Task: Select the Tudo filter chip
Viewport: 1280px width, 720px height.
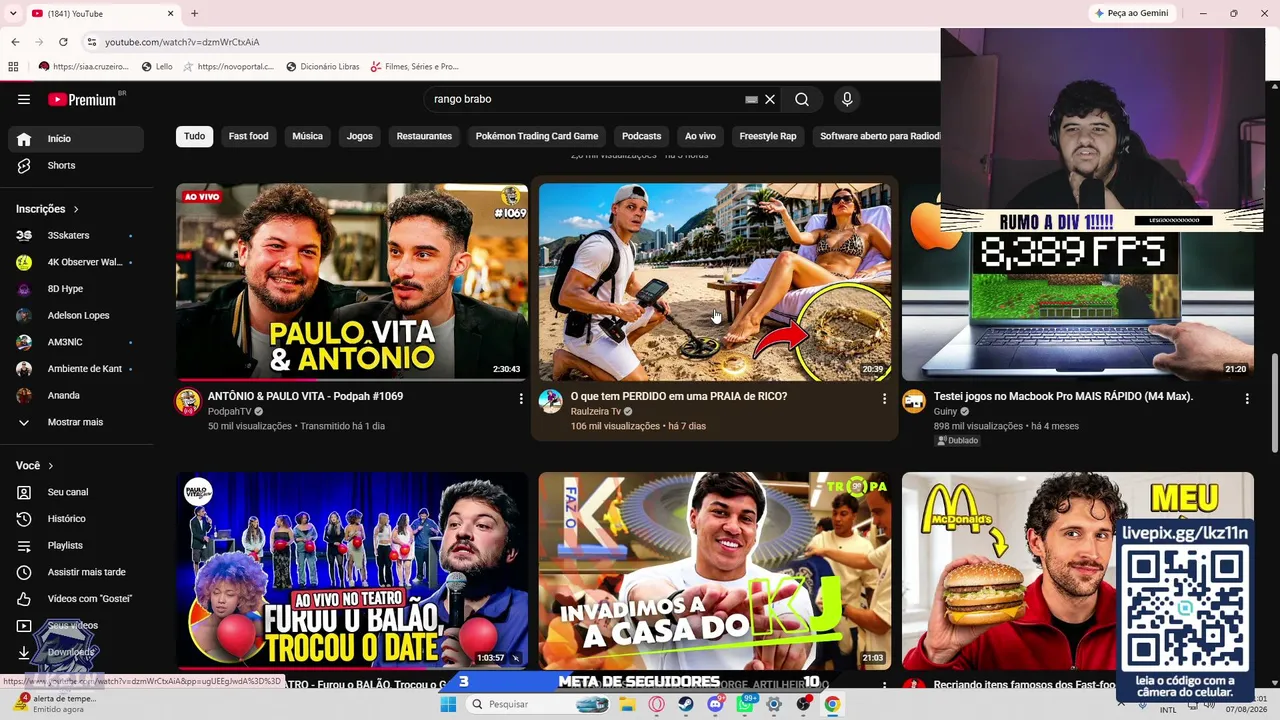Action: (x=194, y=136)
